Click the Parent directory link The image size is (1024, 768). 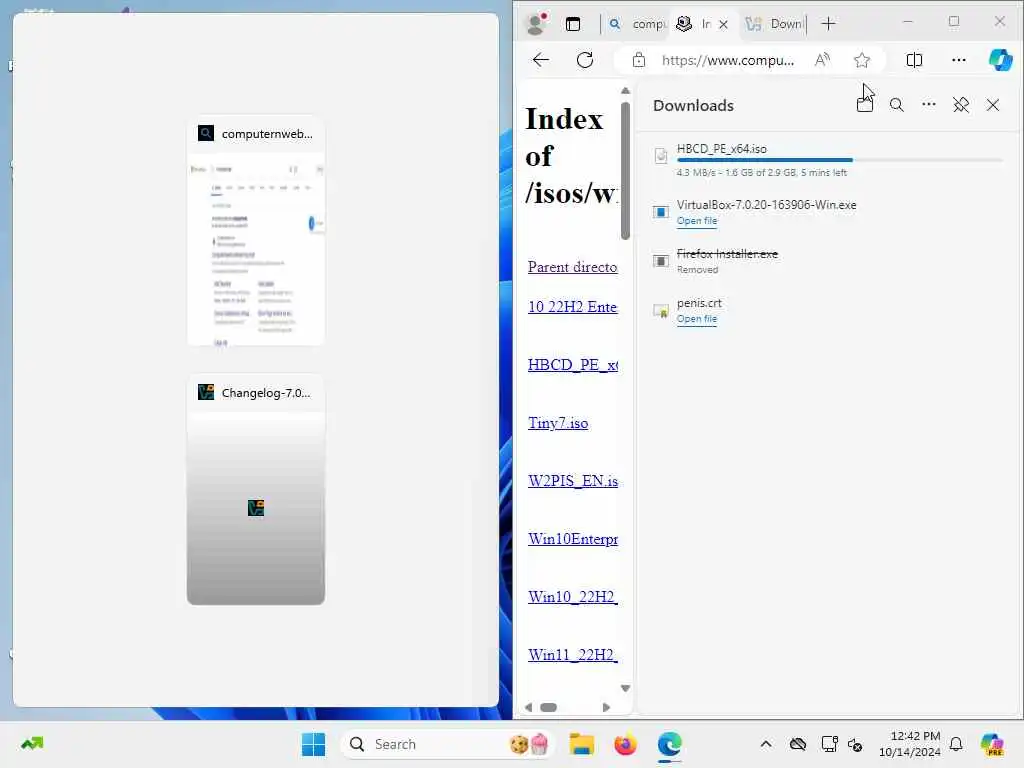coord(572,267)
